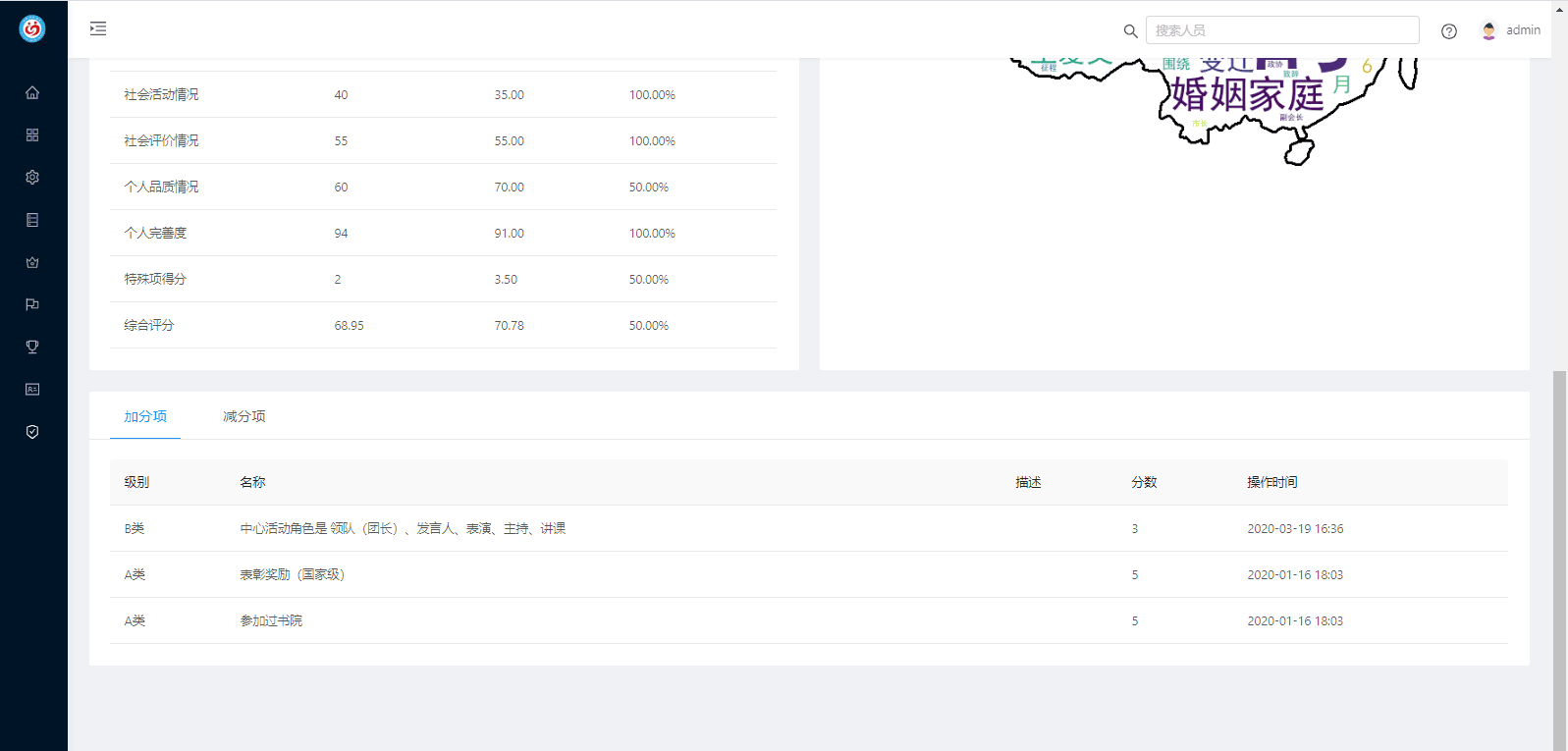Screen dimensions: 1568x751
Task: Open the grid dashboard sidebar icon
Action: 32,134
